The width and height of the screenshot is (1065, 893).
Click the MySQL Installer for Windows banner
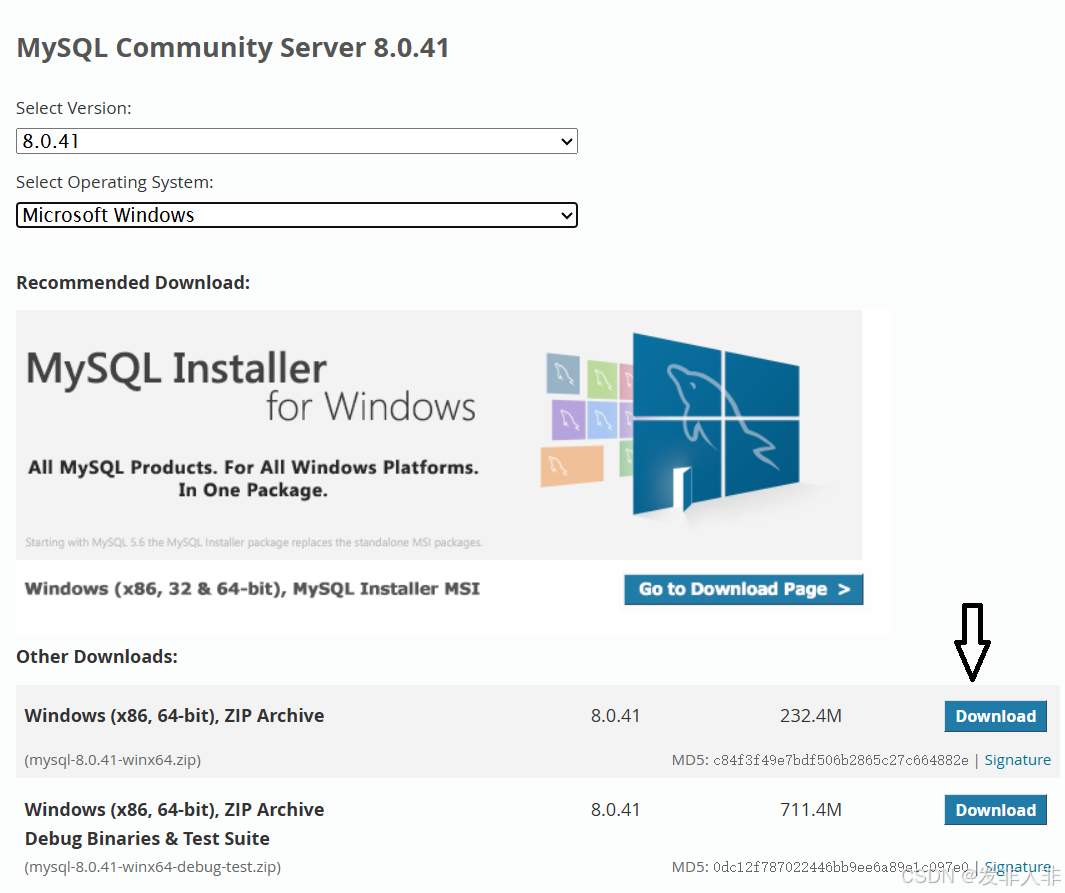click(439, 435)
